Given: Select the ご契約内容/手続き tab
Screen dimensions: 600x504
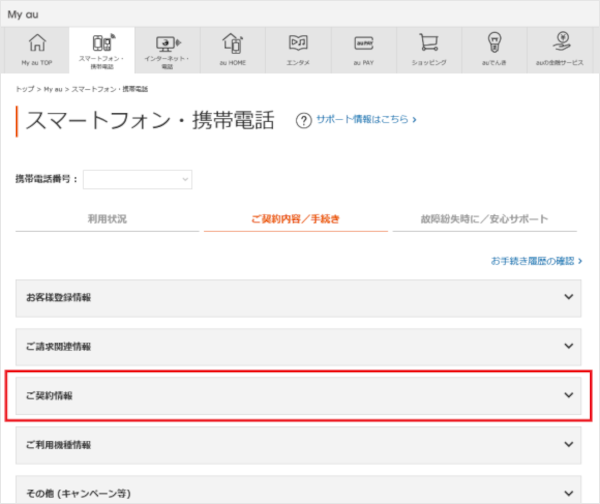Looking at the screenshot, I should coord(295,218).
